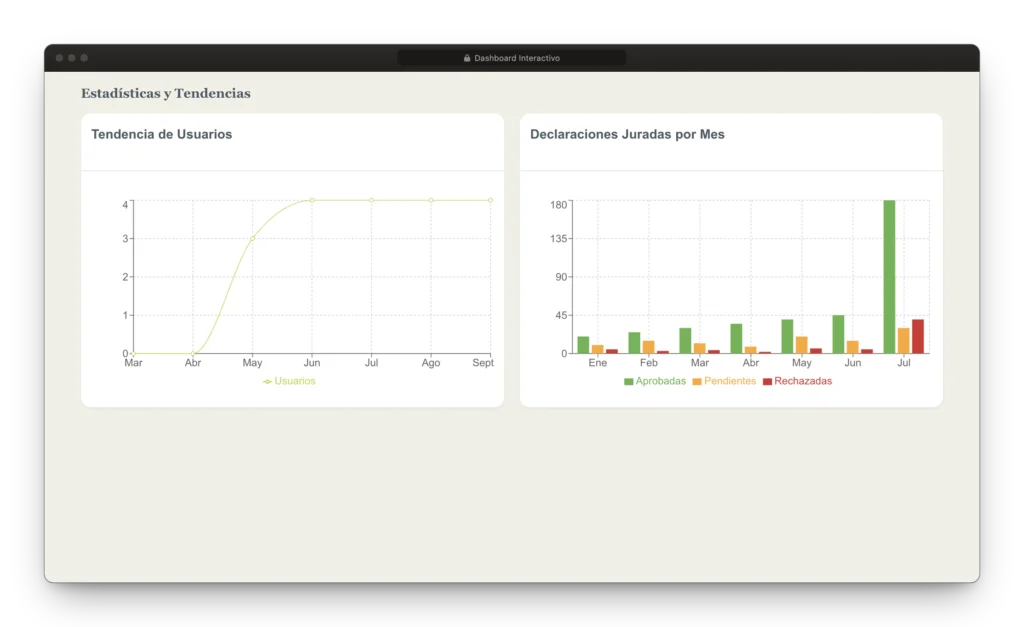
Task: Click the Usuarios legend line marker icon
Action: [267, 381]
